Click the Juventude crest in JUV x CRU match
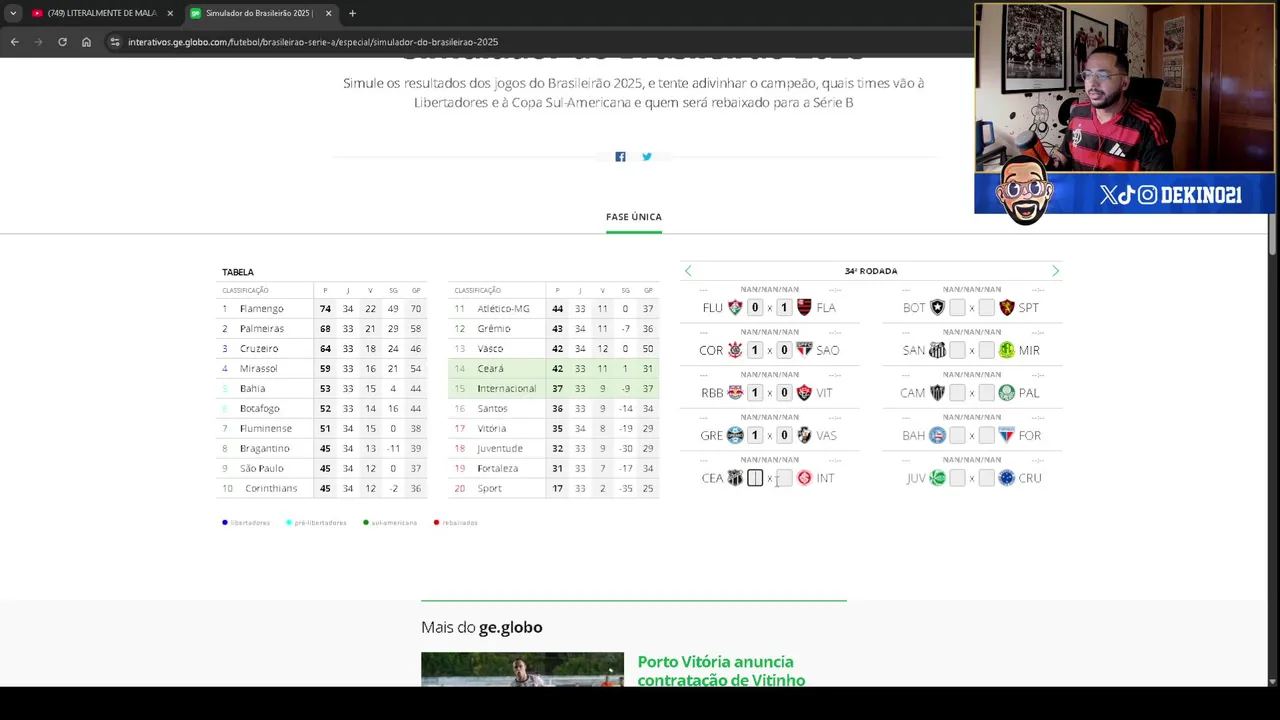The image size is (1280, 720). pyautogui.click(x=937, y=478)
